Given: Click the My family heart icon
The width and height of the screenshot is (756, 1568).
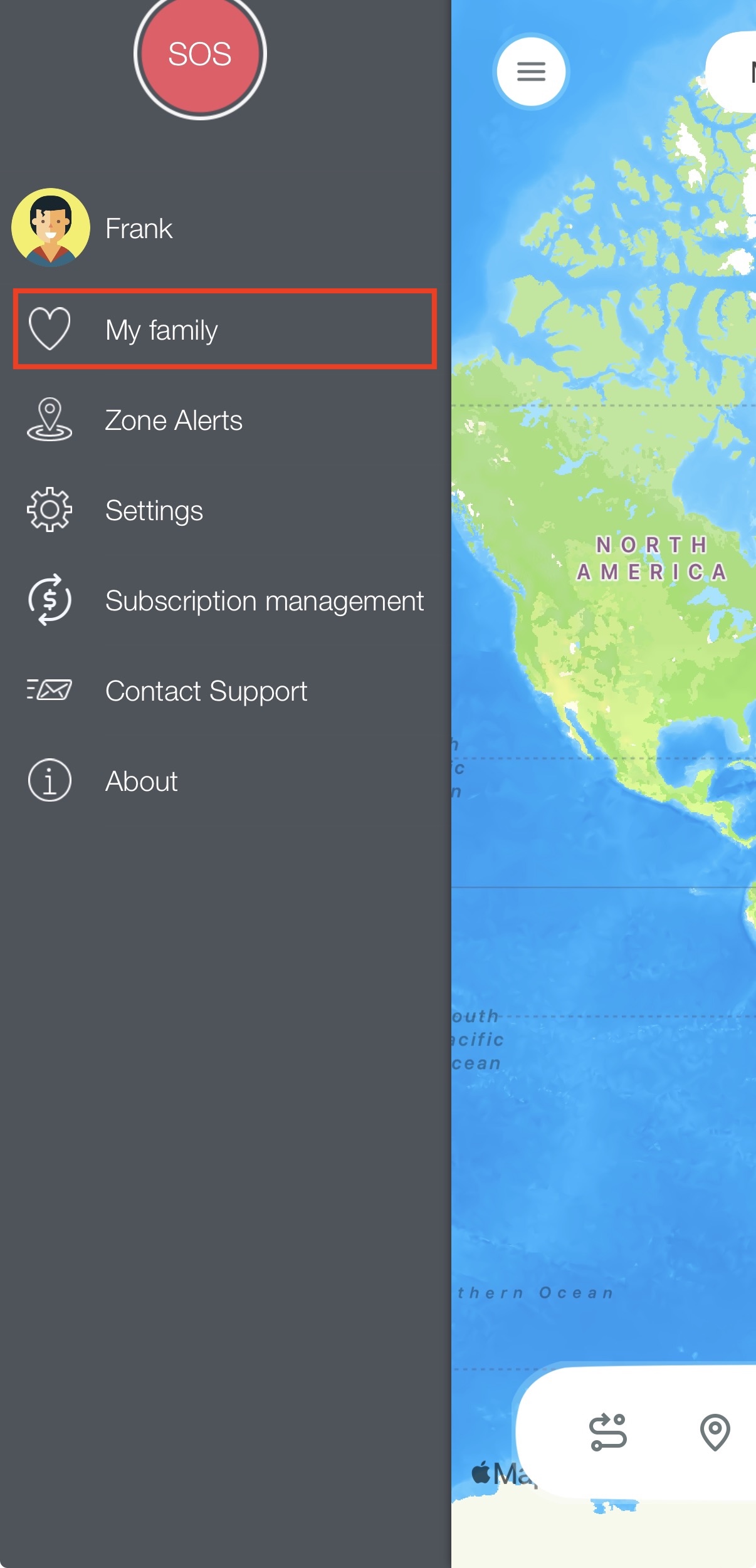Looking at the screenshot, I should tap(50, 328).
